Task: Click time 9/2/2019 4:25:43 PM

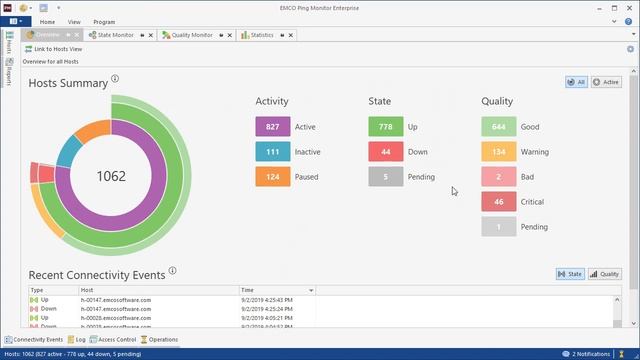Action: 267,300
